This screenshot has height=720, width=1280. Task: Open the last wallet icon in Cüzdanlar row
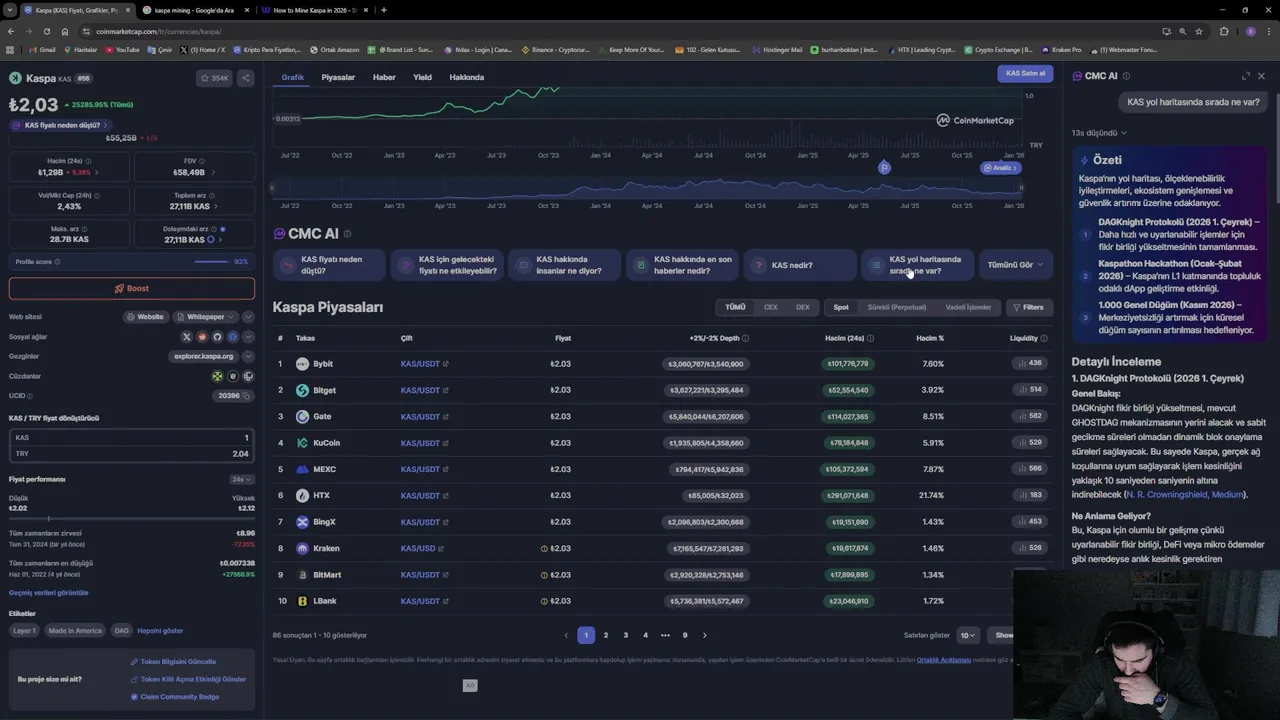click(x=248, y=376)
